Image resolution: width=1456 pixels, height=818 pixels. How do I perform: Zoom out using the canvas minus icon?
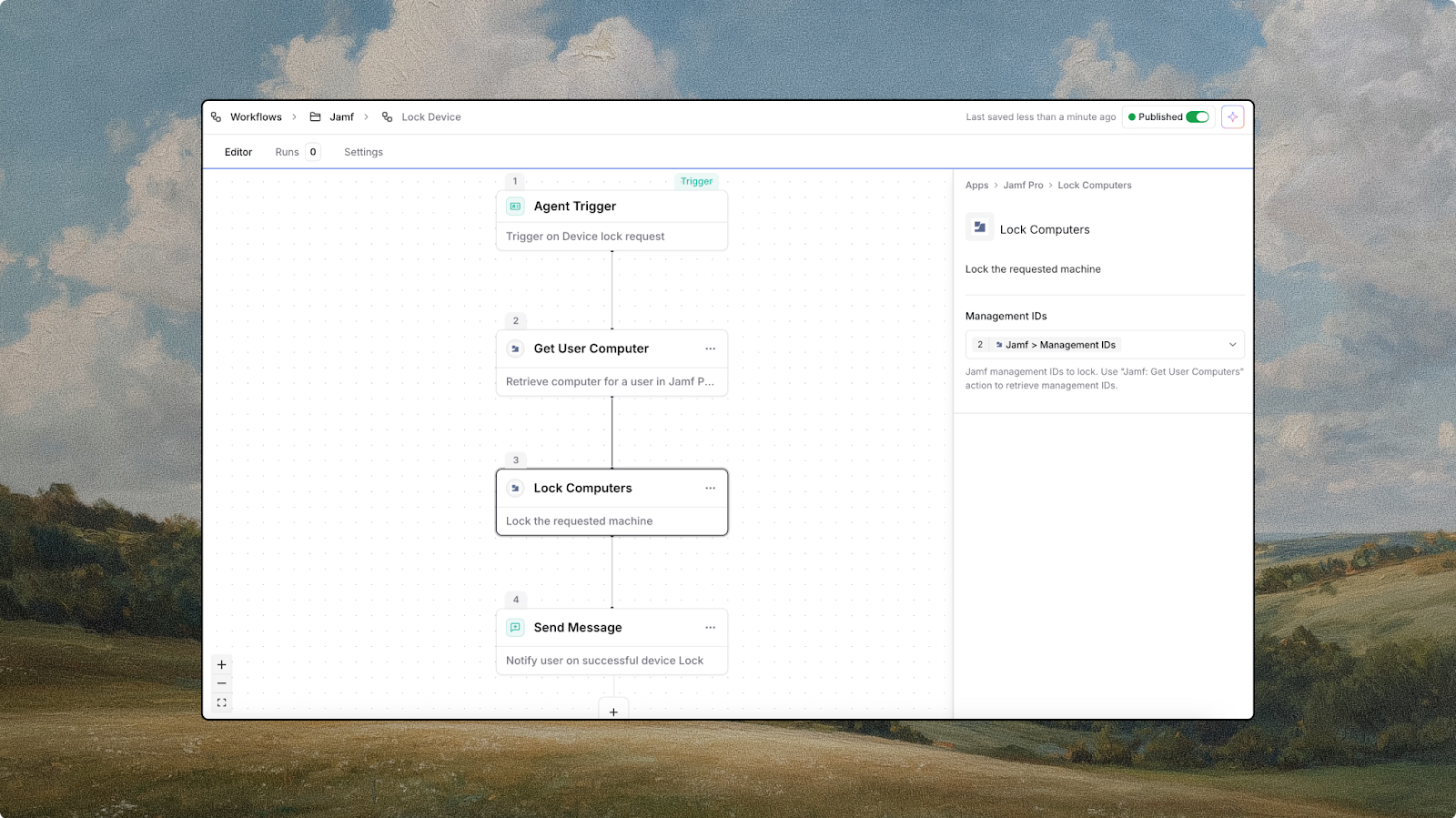(221, 683)
